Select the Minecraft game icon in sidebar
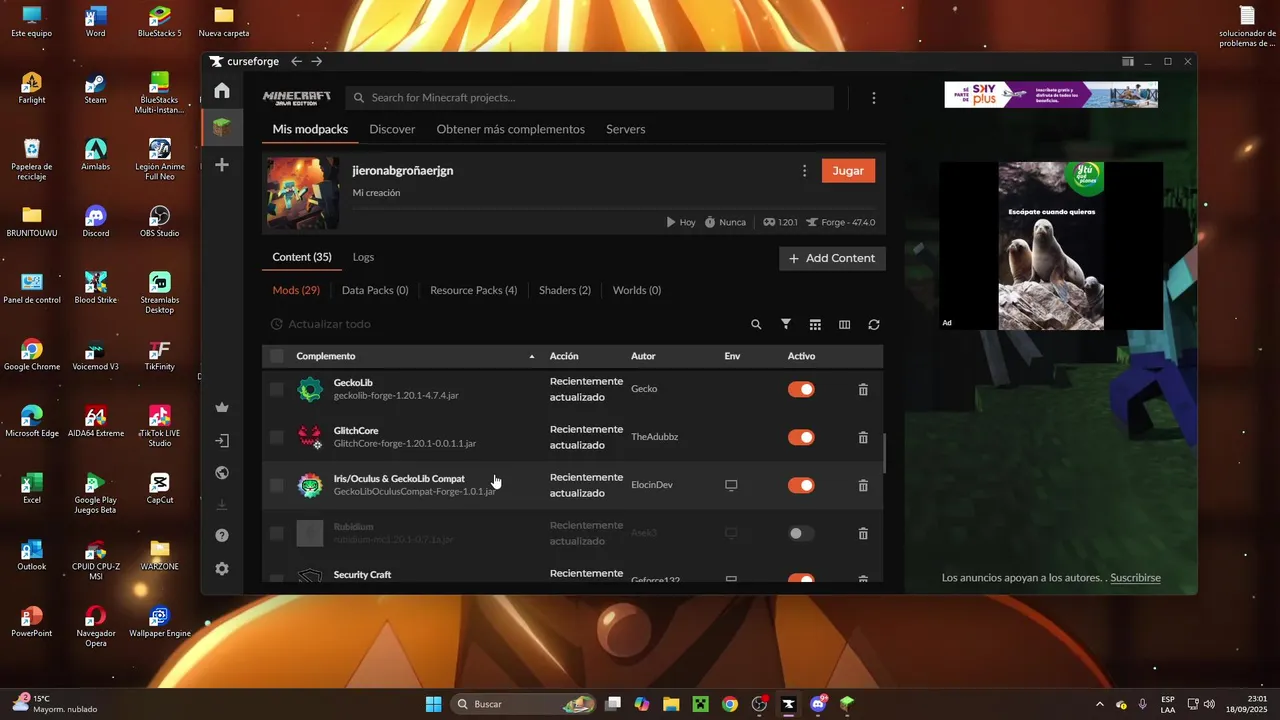The height and width of the screenshot is (720, 1280). pyautogui.click(x=222, y=128)
